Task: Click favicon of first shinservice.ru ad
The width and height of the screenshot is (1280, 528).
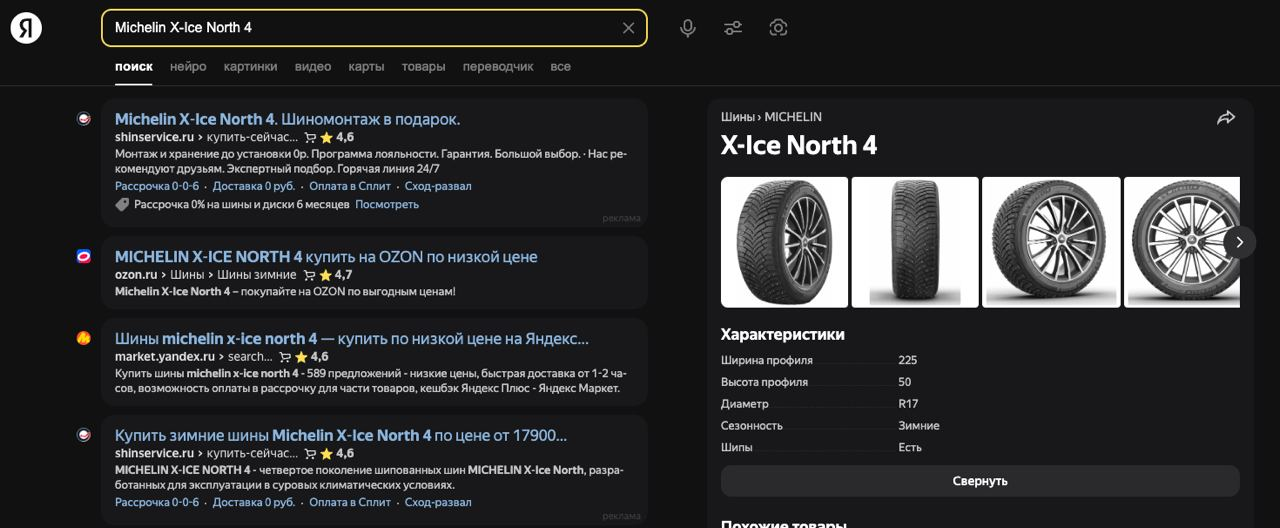Action: pyautogui.click(x=84, y=118)
